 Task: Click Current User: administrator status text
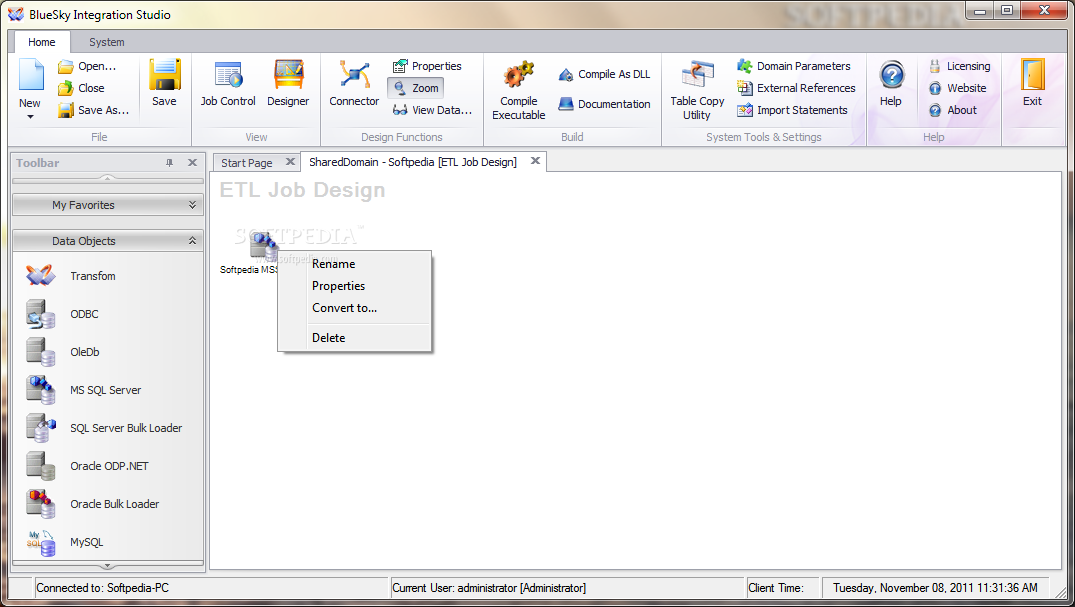tap(489, 588)
